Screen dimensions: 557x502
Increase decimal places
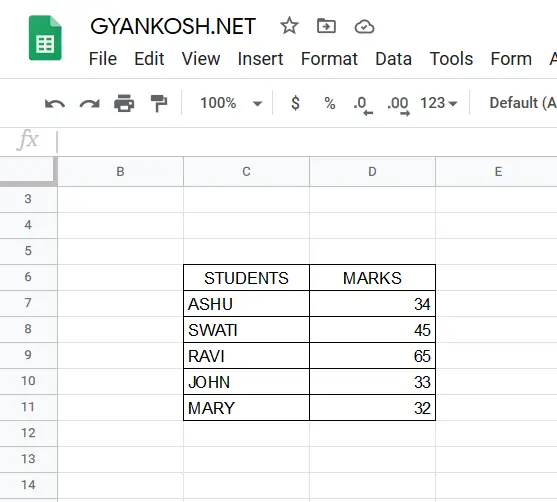click(399, 105)
